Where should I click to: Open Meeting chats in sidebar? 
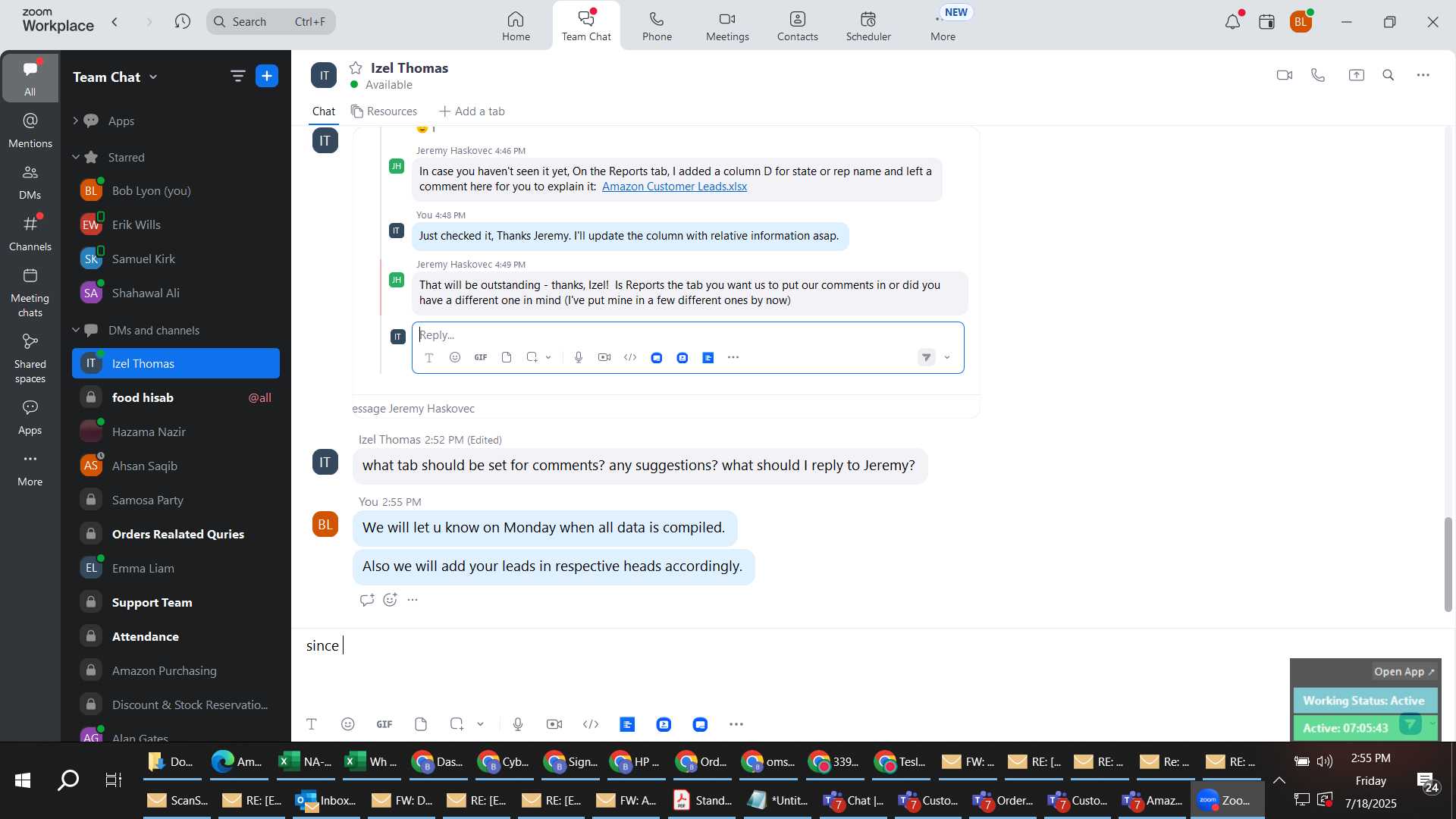(30, 293)
